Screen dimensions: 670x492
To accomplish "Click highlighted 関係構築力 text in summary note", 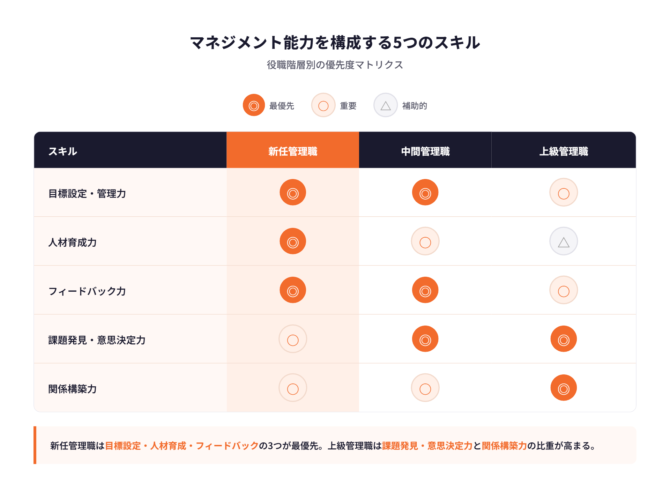I will tap(504, 446).
